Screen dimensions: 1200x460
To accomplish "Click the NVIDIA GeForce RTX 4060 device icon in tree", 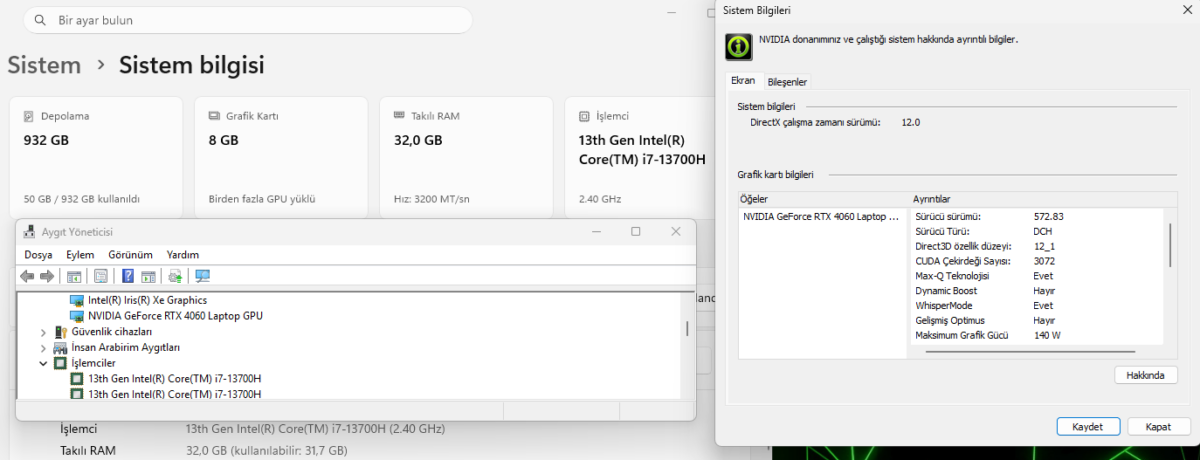I will tap(77, 315).
